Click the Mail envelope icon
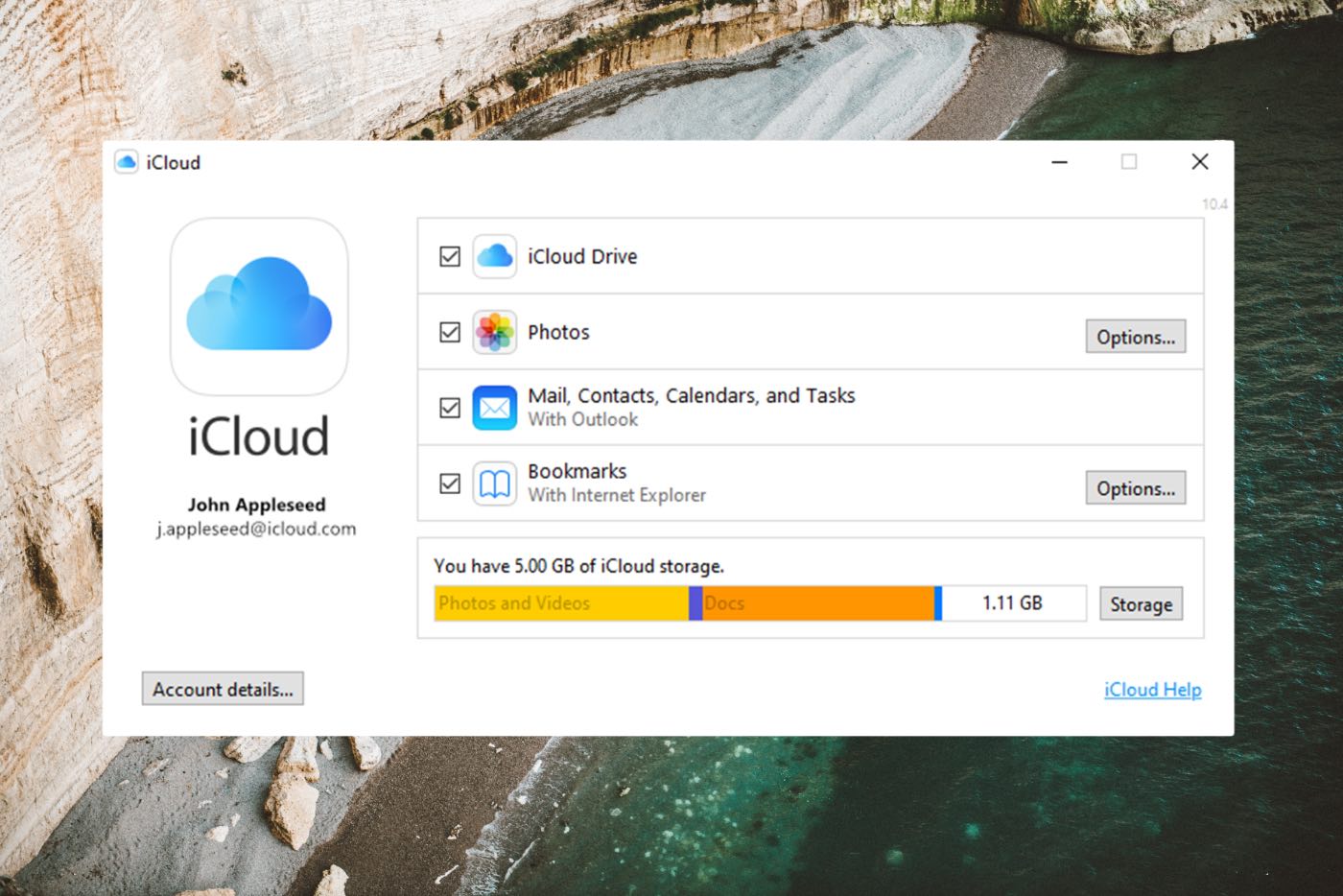 [x=495, y=408]
